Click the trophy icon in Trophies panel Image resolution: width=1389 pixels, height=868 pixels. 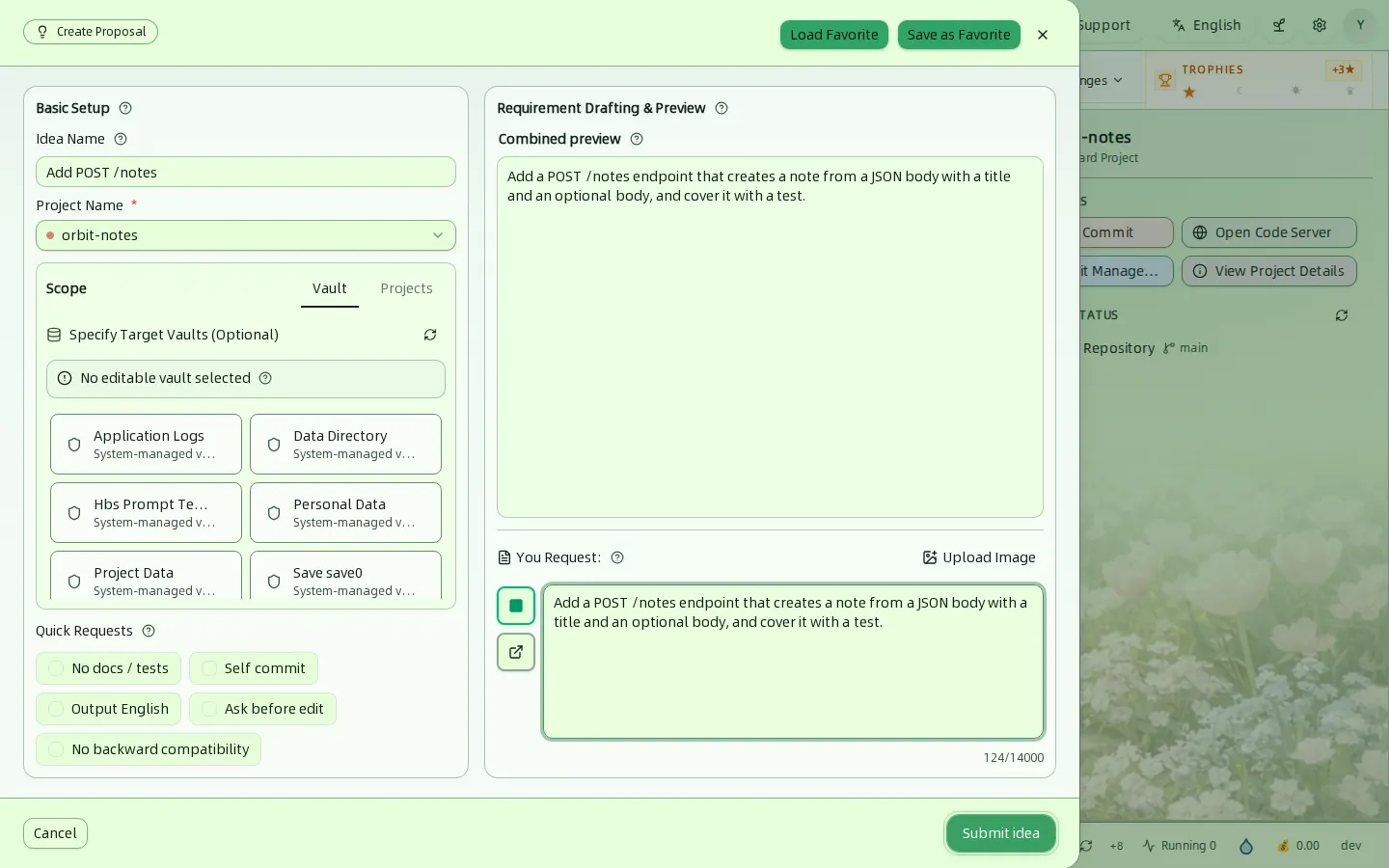tap(1165, 80)
